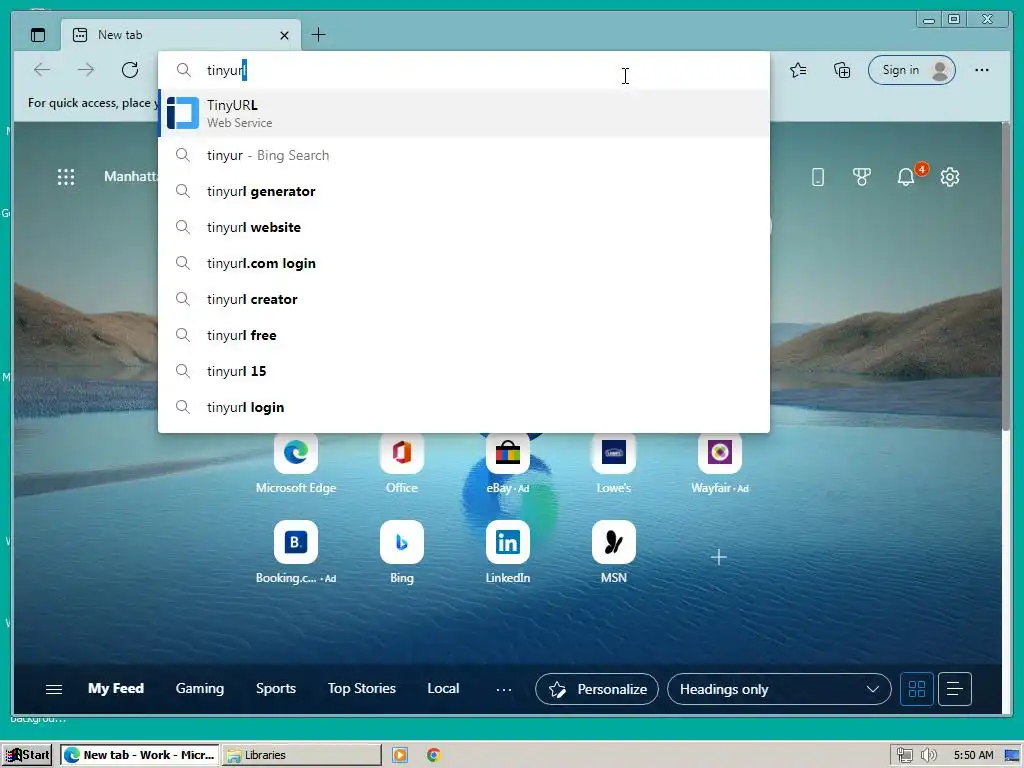Open the Windows Start button
The image size is (1024, 768).
pyautogui.click(x=27, y=755)
